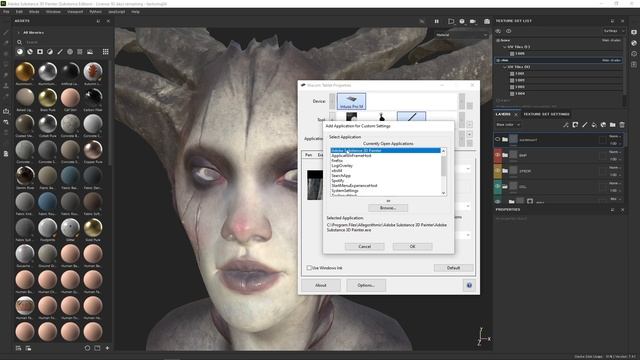The height and width of the screenshot is (360, 640).
Task: Select the Intuos Pro M device icon
Action: tap(351, 101)
